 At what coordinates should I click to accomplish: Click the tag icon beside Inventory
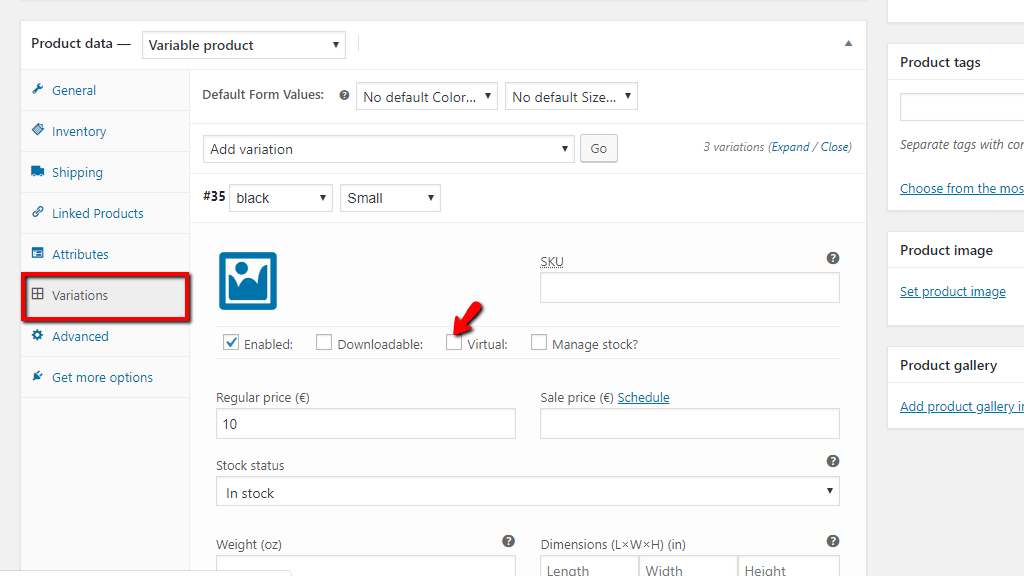tap(37, 129)
